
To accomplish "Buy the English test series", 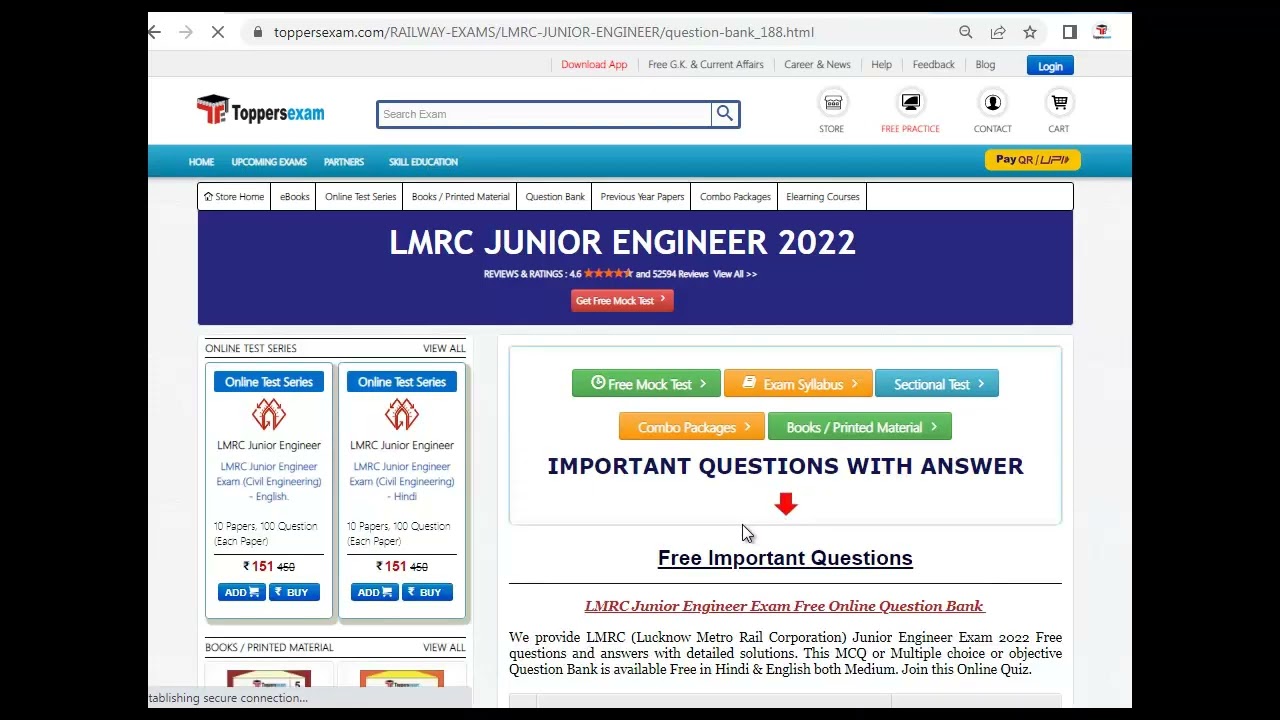I will [x=292, y=592].
